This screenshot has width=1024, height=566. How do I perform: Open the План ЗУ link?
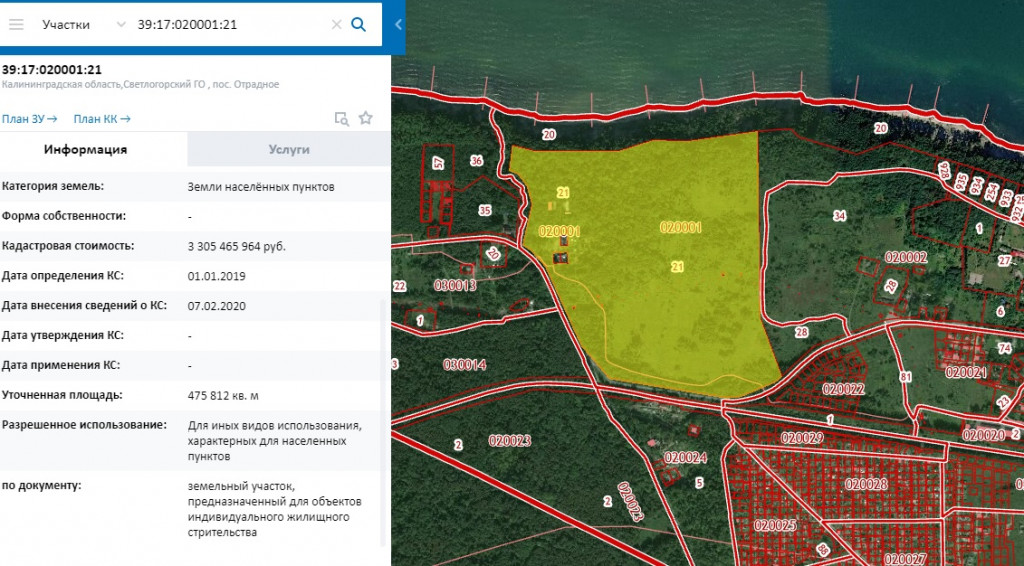(x=29, y=119)
